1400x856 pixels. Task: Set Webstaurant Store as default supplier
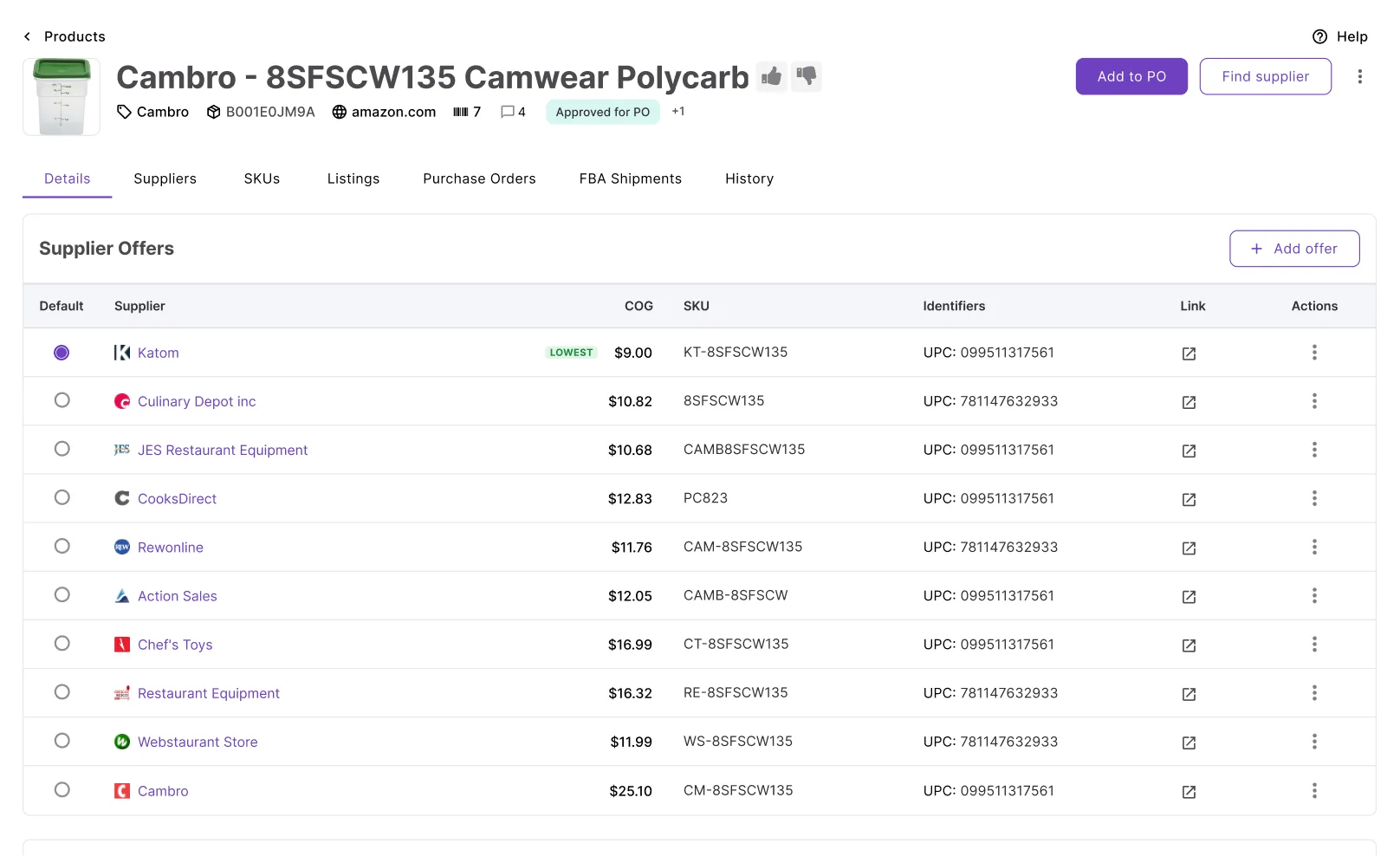coord(62,741)
